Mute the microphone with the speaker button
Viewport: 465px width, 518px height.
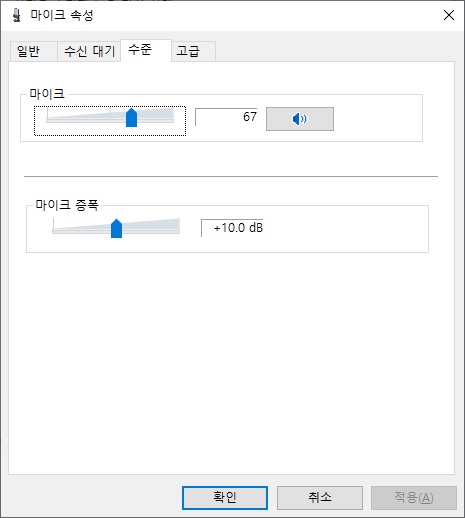click(x=300, y=119)
